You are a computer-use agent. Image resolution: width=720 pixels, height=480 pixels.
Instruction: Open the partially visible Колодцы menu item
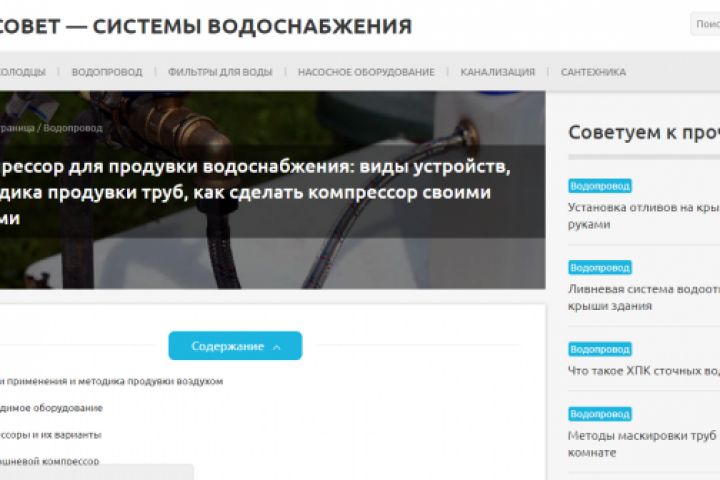22,72
